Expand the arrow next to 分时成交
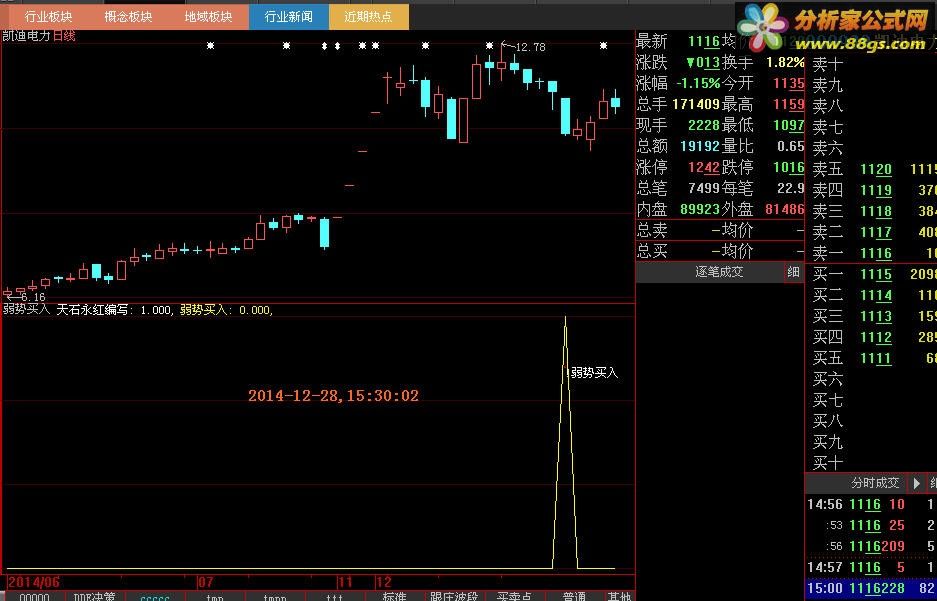 [917, 483]
